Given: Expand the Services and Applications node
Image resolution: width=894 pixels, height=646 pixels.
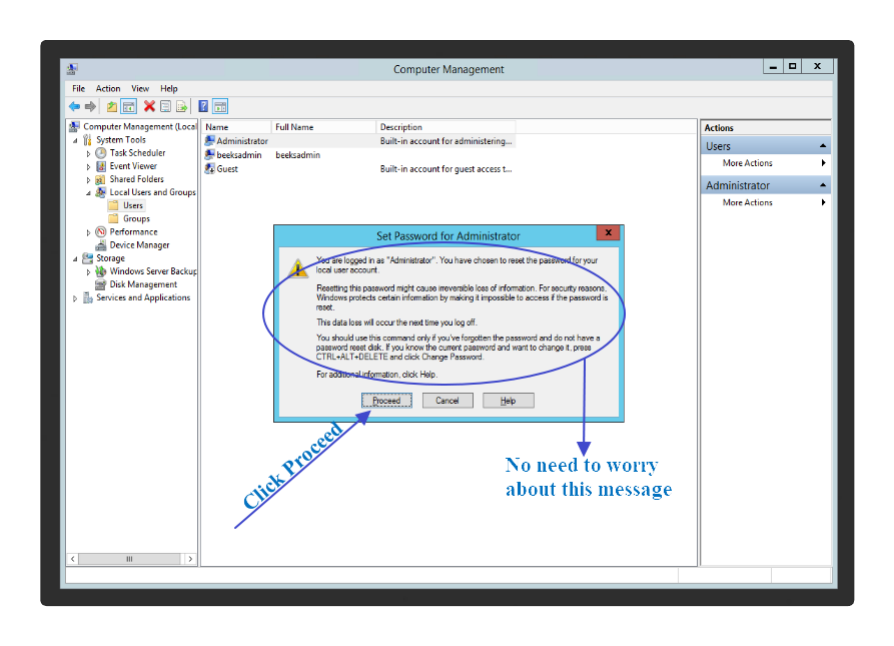Looking at the screenshot, I should click(x=75, y=298).
